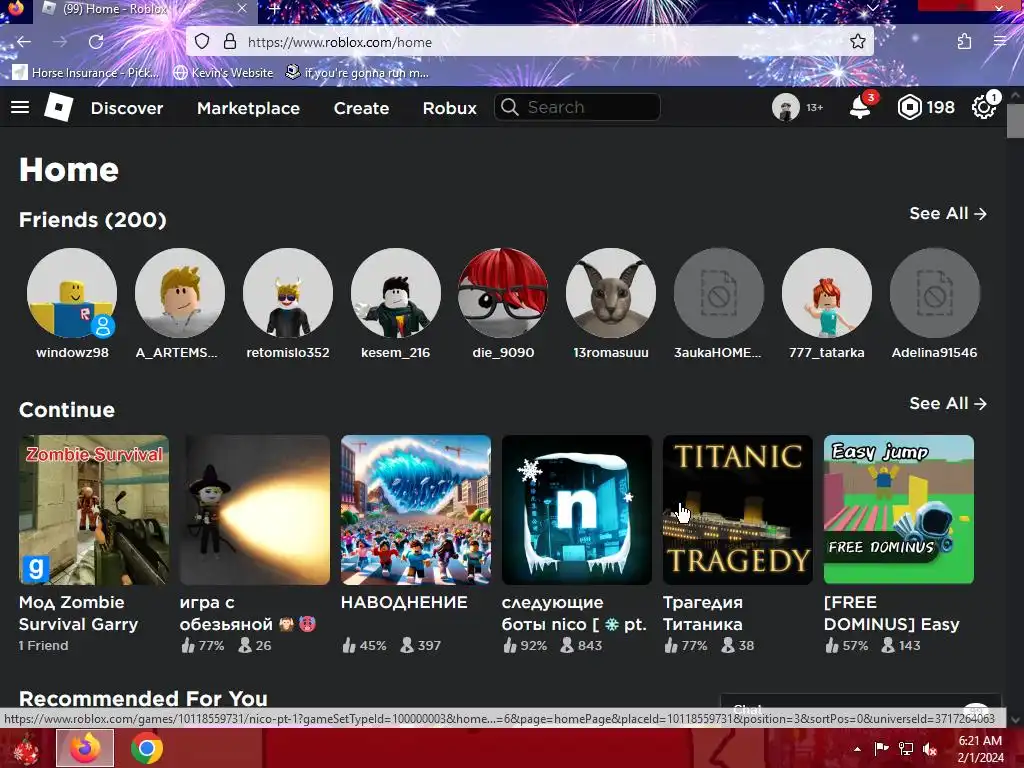
Task: Open the nico bots game thumbnail
Action: click(577, 510)
